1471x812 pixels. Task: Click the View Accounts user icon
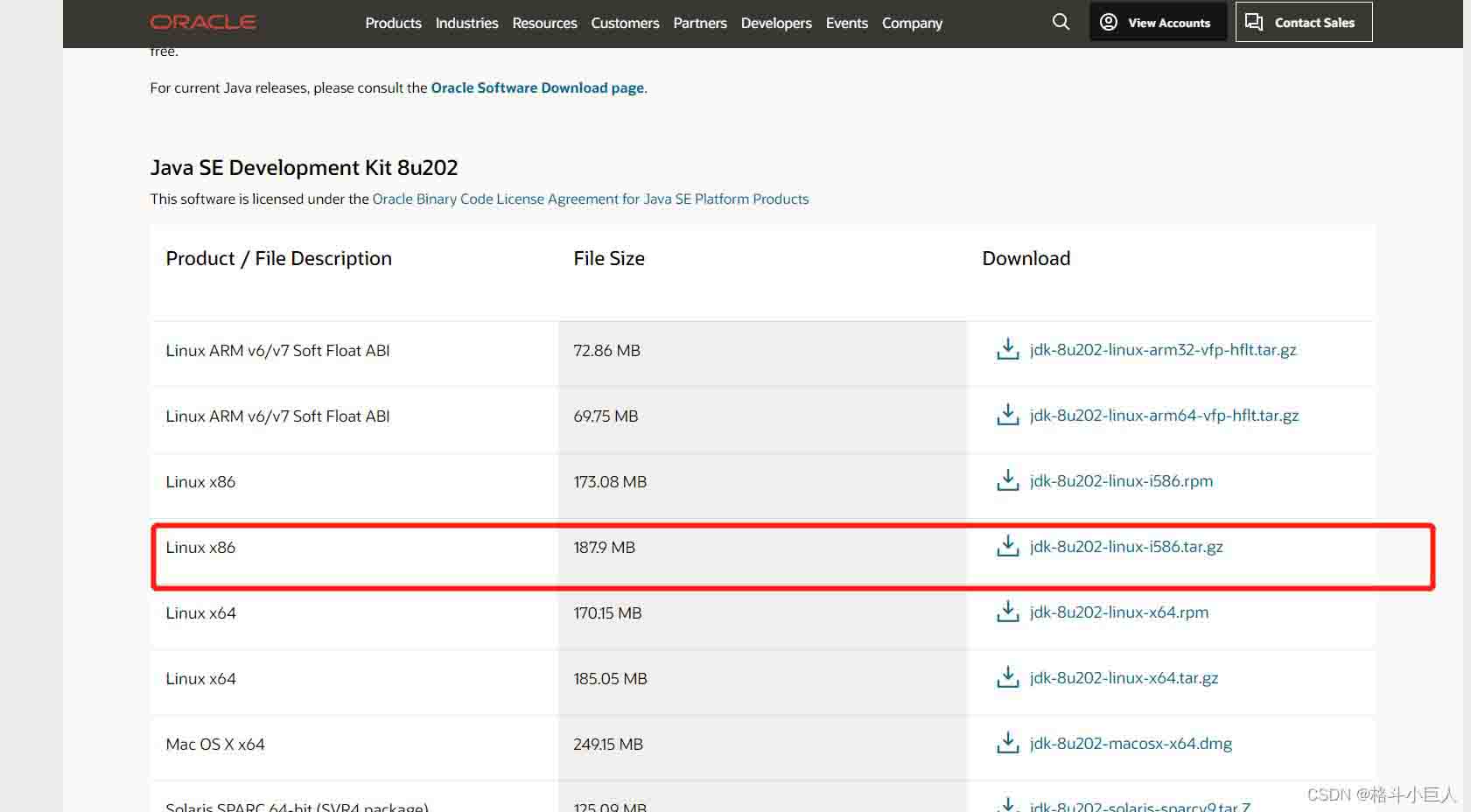coord(1108,22)
